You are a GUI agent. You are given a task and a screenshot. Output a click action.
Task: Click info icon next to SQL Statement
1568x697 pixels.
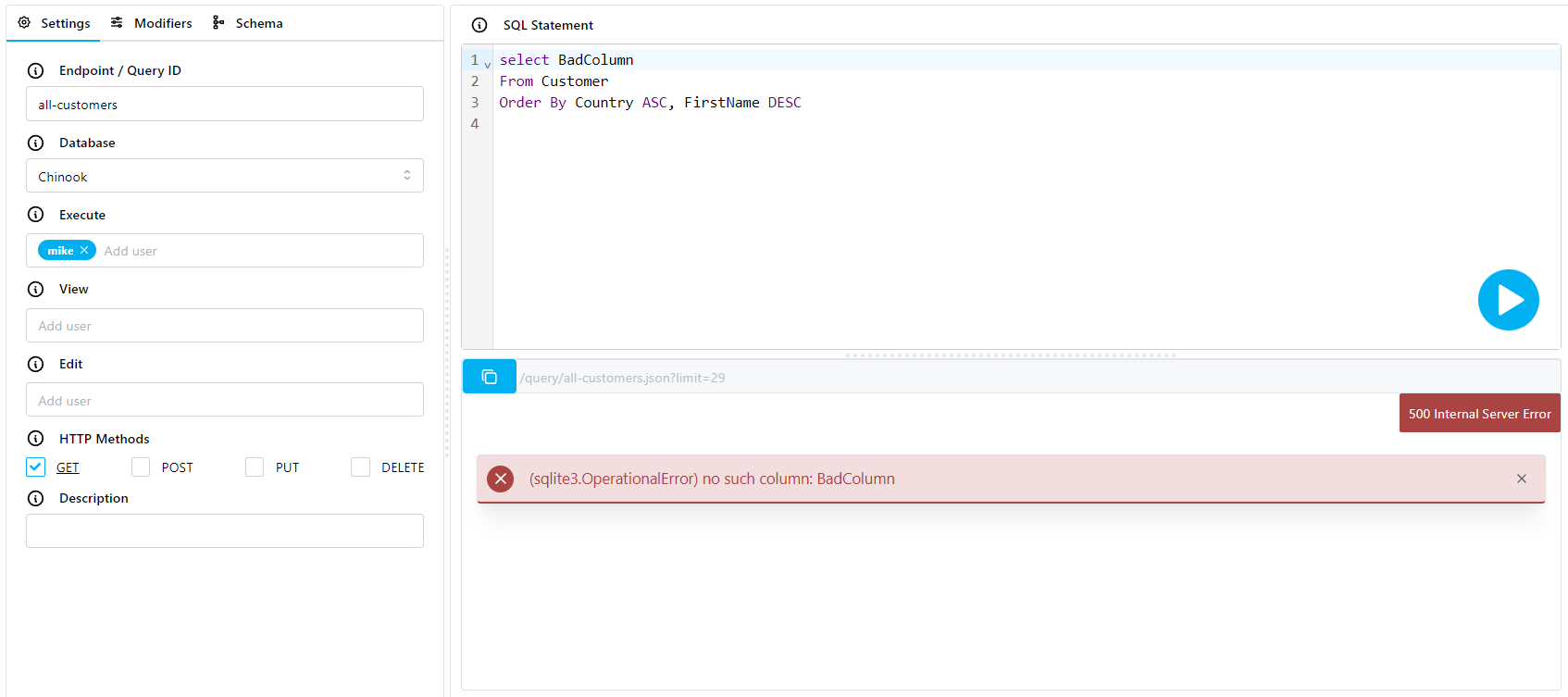[479, 25]
